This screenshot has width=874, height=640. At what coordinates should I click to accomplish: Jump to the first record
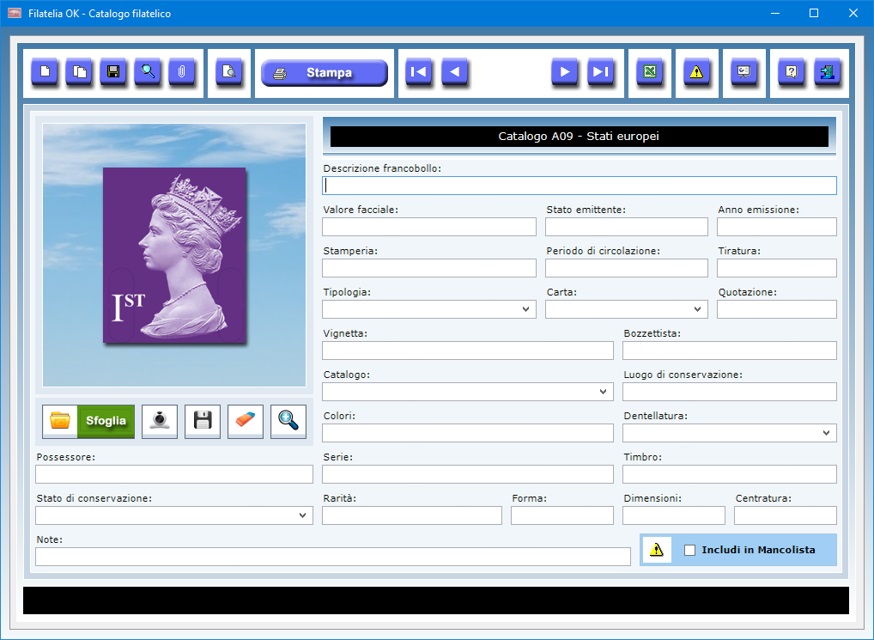(419, 72)
